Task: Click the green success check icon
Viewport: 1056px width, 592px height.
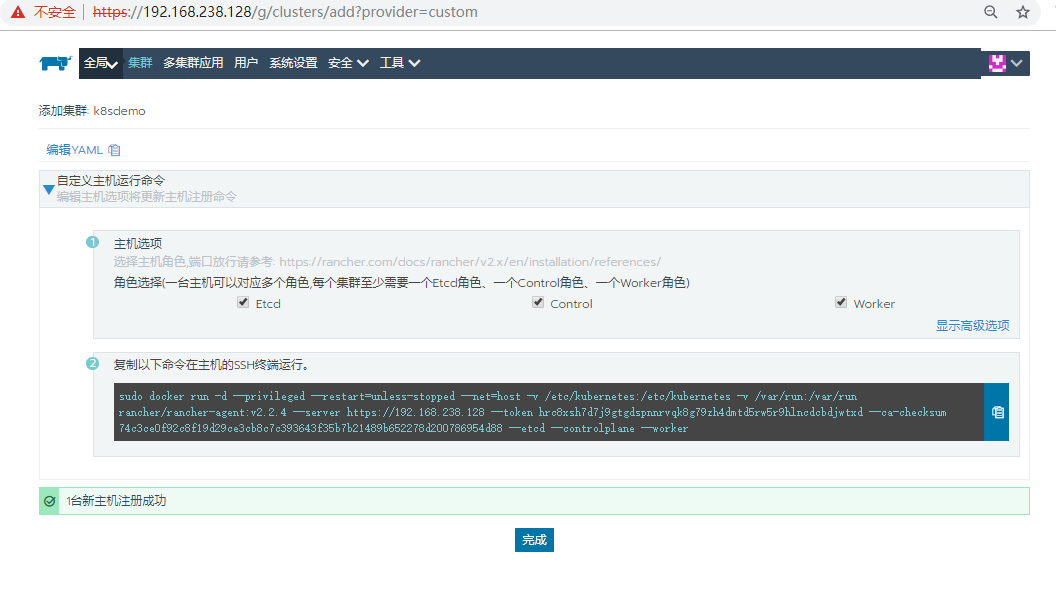Action: pyautogui.click(x=49, y=501)
